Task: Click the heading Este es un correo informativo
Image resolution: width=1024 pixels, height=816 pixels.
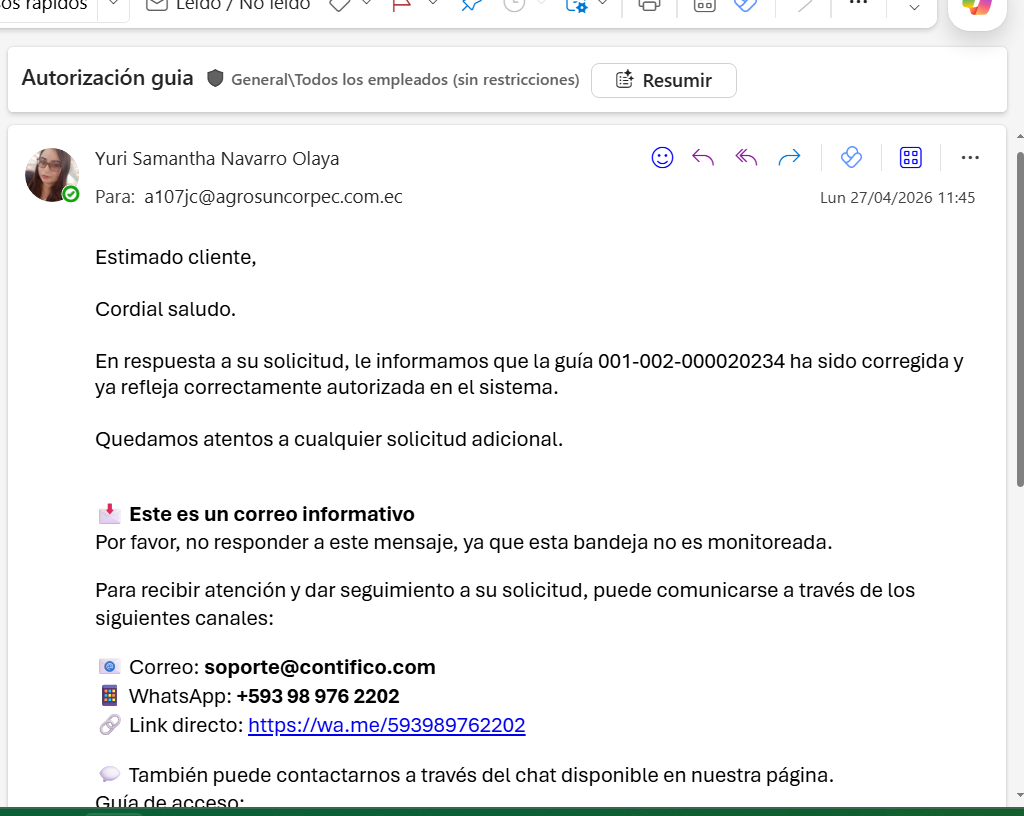Action: 272,514
